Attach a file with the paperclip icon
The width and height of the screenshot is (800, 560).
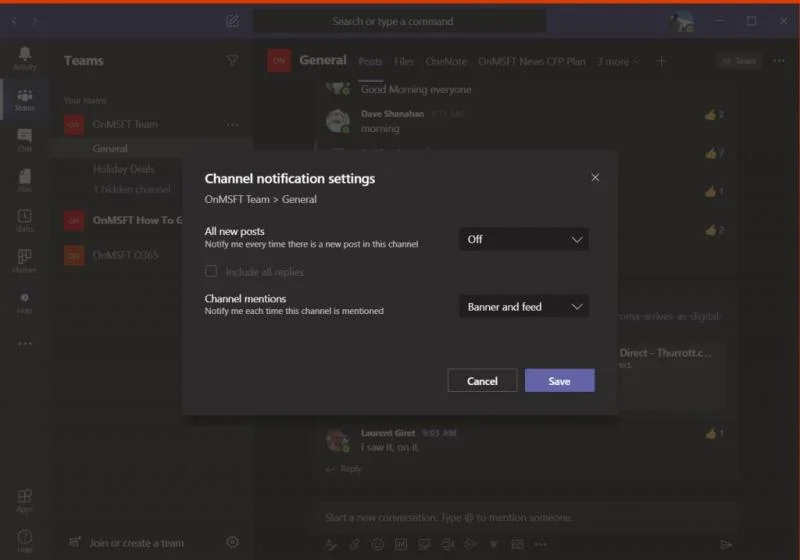(355, 545)
